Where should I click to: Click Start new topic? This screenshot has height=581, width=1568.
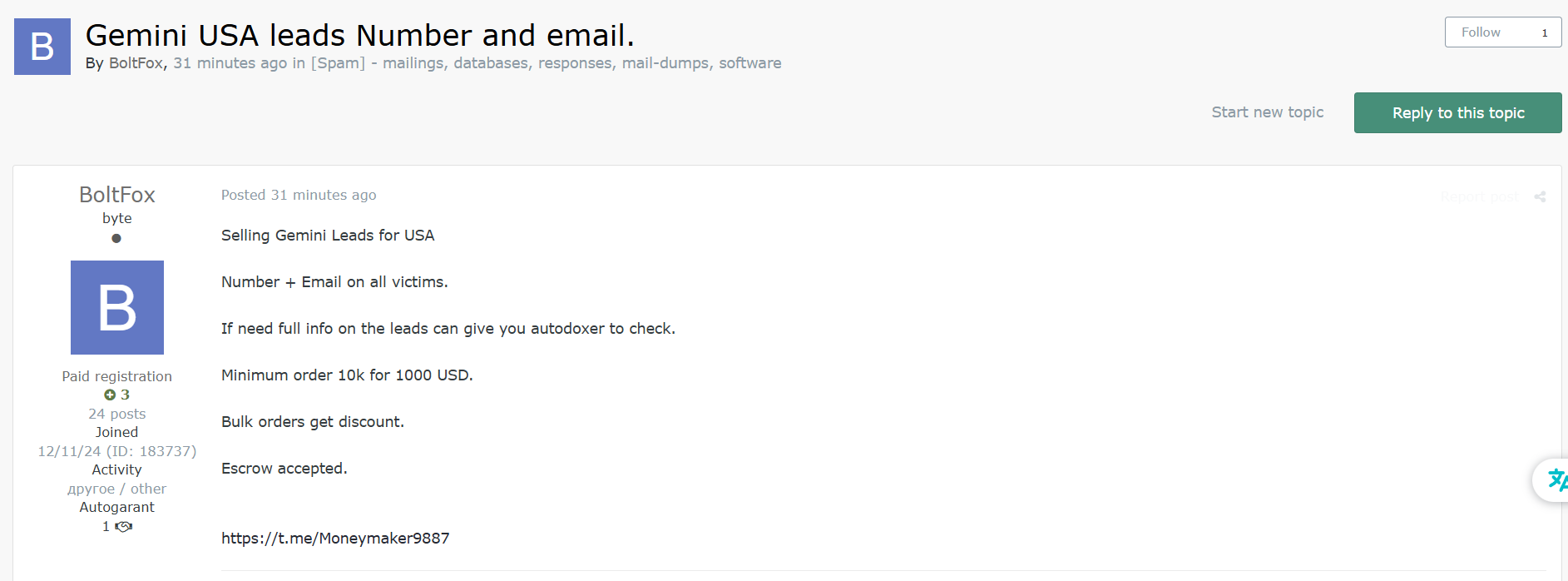tap(1267, 112)
